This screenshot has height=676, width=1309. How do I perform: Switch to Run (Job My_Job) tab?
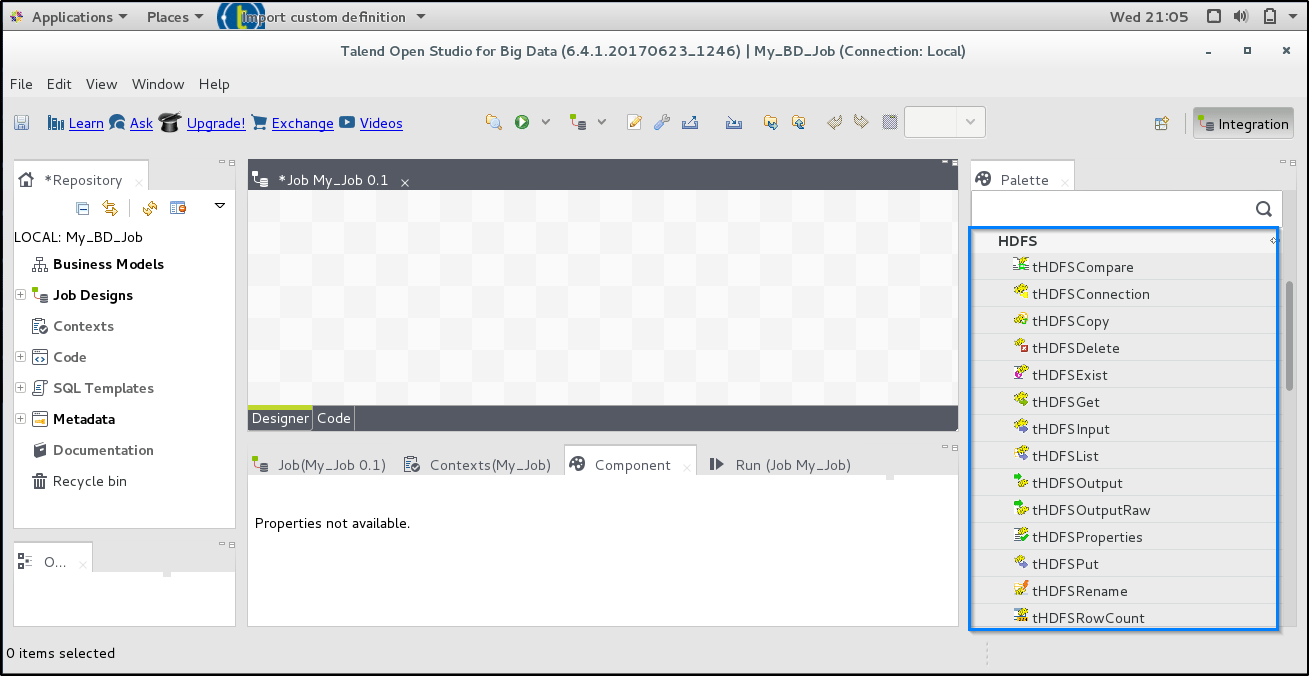pos(780,465)
